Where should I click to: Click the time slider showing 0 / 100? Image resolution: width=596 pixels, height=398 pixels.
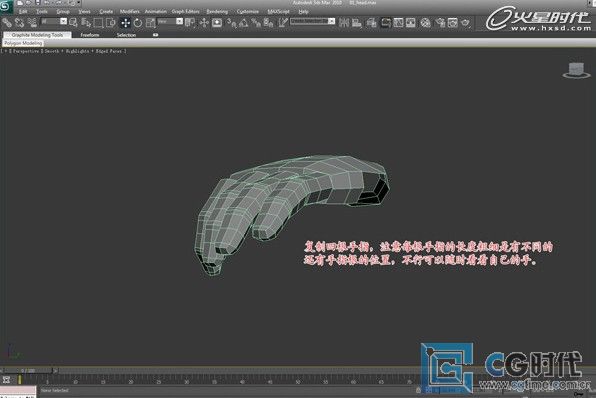pyautogui.click(x=28, y=370)
